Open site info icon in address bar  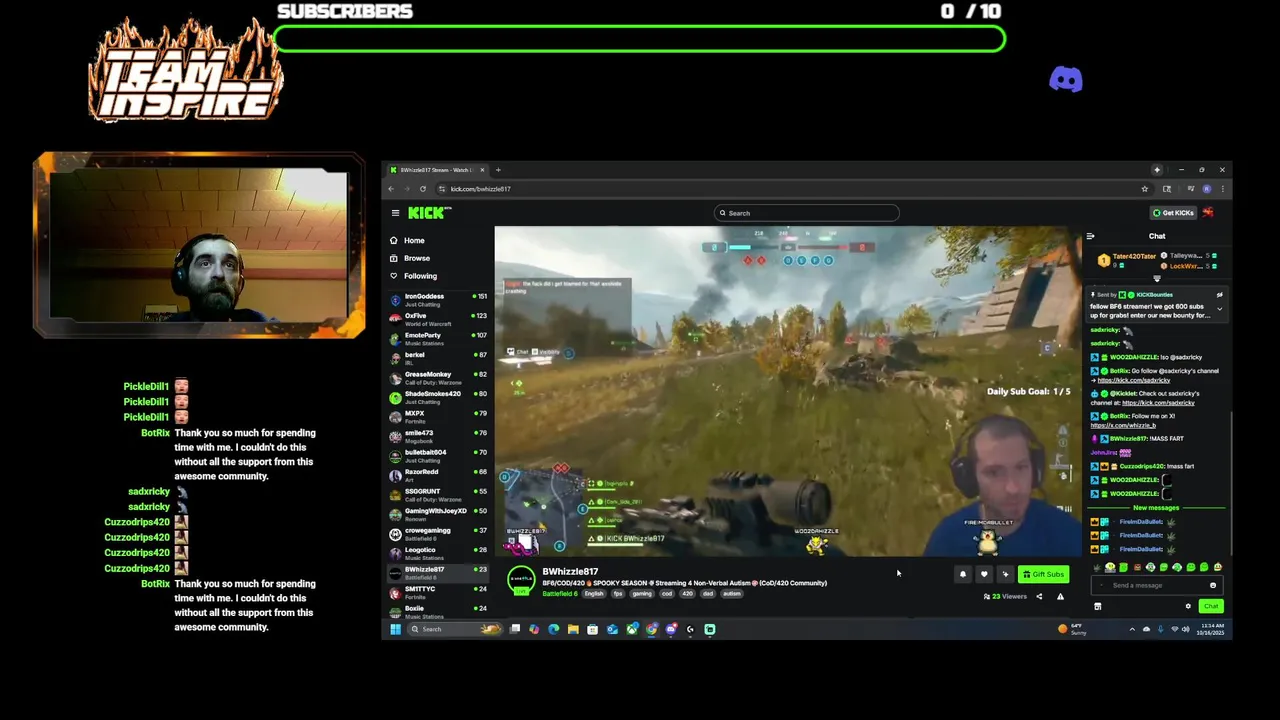442,189
